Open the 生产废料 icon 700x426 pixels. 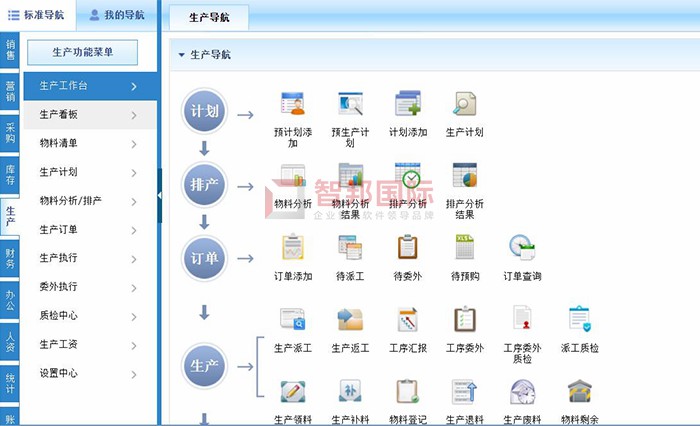coord(522,392)
